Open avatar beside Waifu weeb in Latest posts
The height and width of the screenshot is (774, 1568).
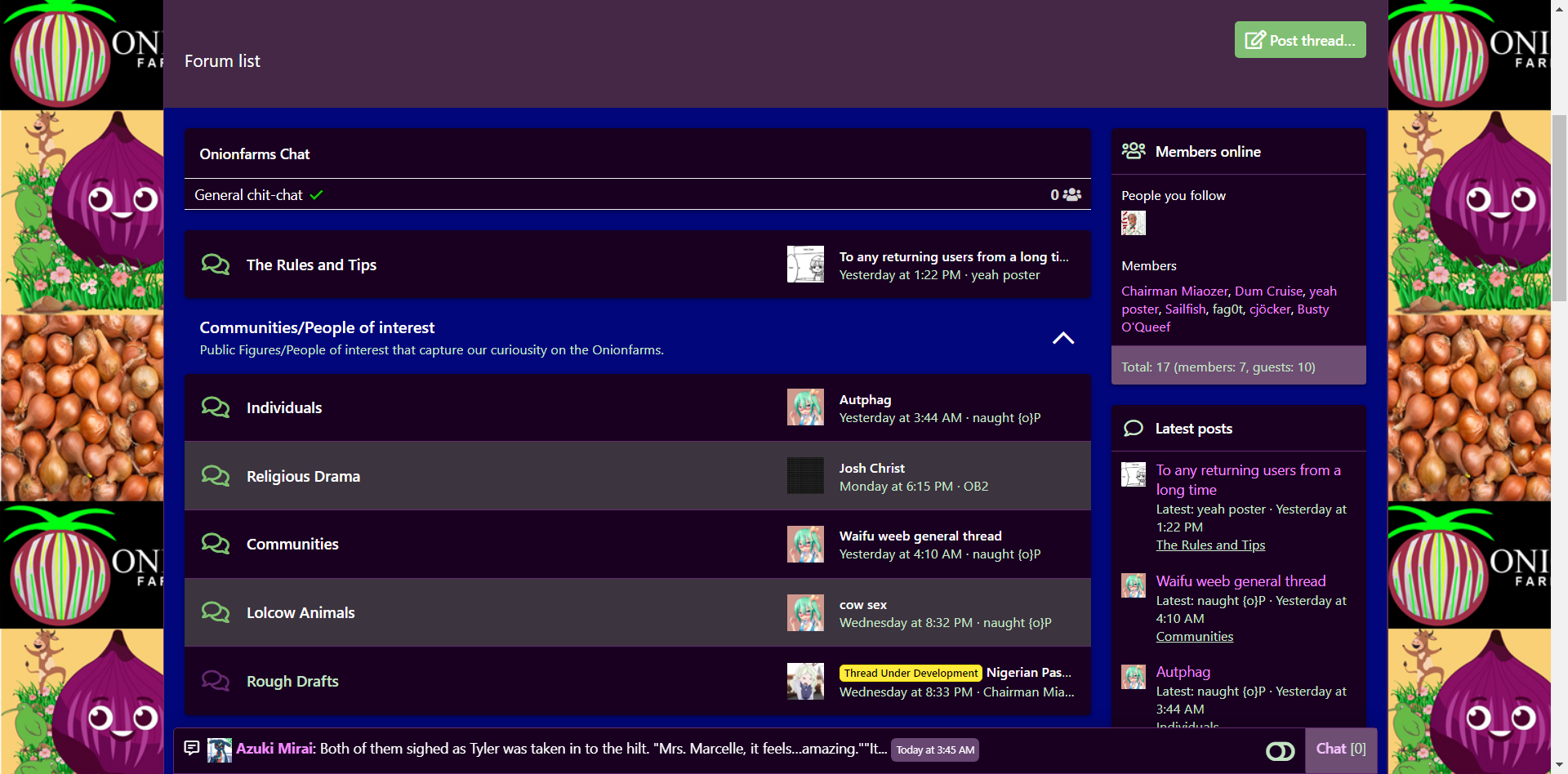pyautogui.click(x=1134, y=585)
